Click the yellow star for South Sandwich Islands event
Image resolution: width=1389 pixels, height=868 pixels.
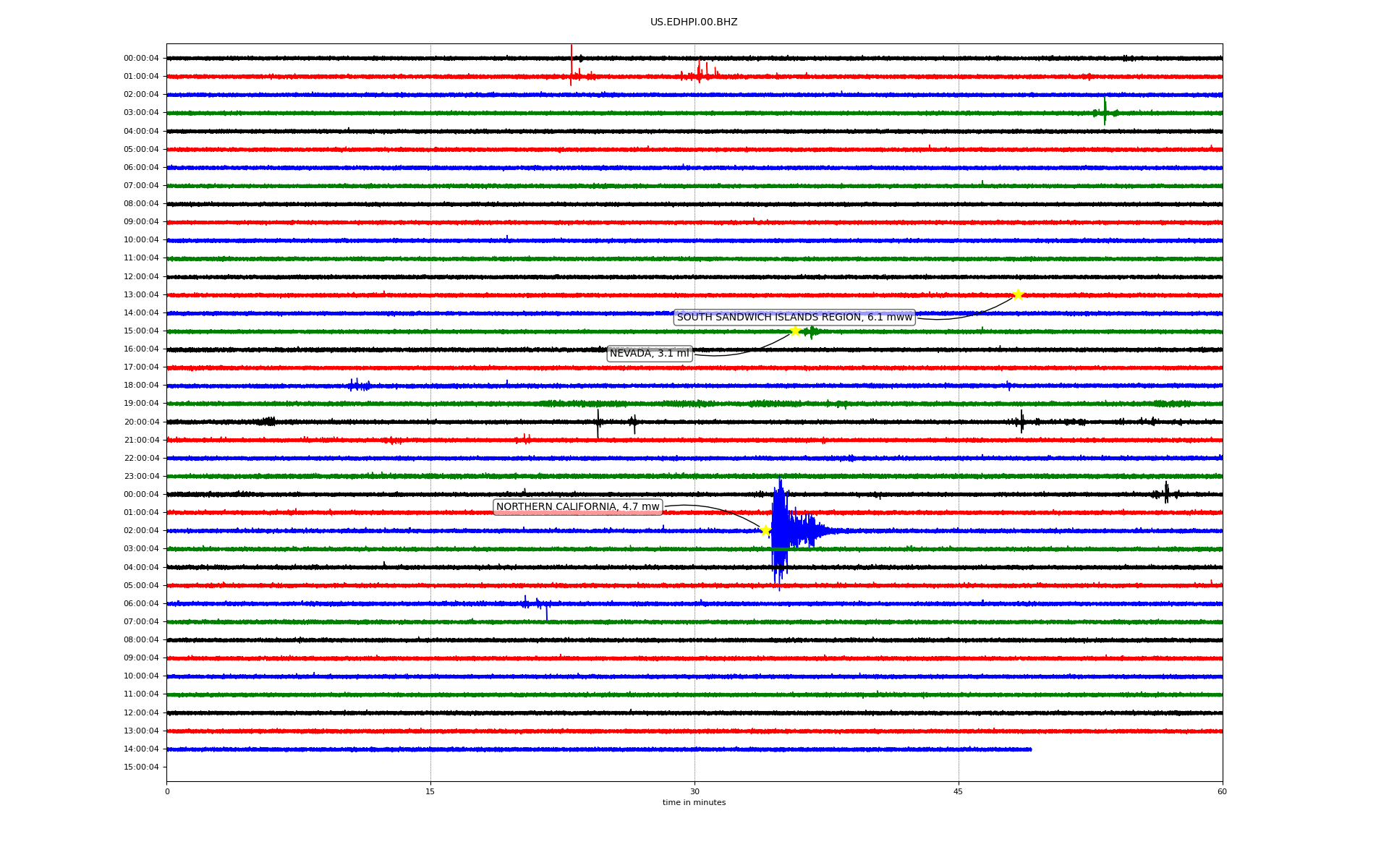click(x=1018, y=294)
